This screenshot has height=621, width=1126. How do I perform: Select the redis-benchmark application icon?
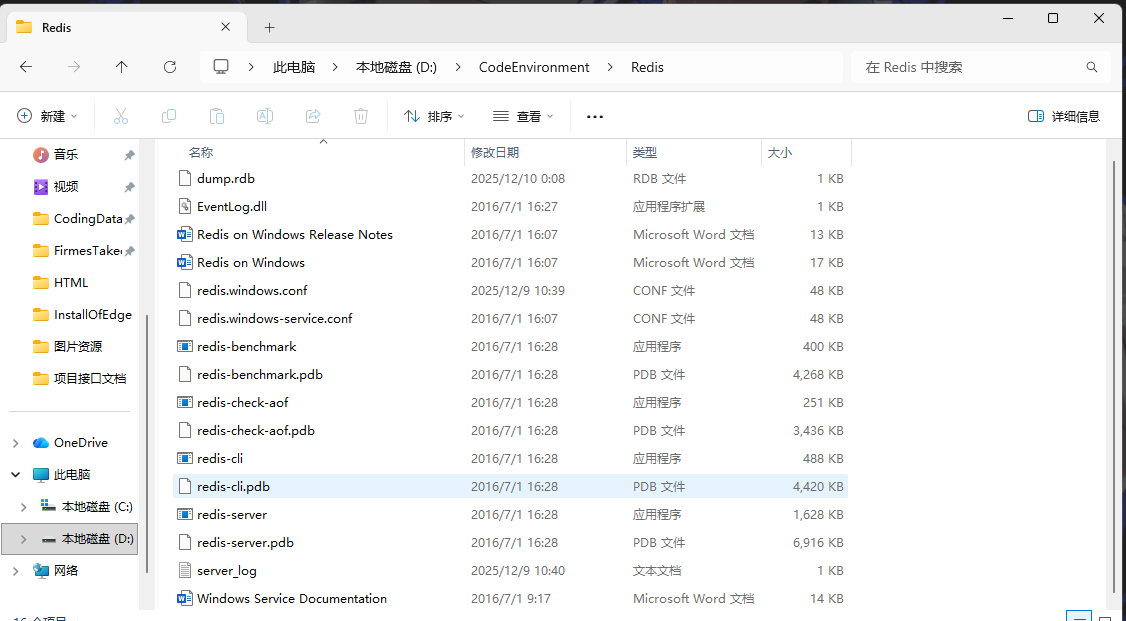point(185,346)
